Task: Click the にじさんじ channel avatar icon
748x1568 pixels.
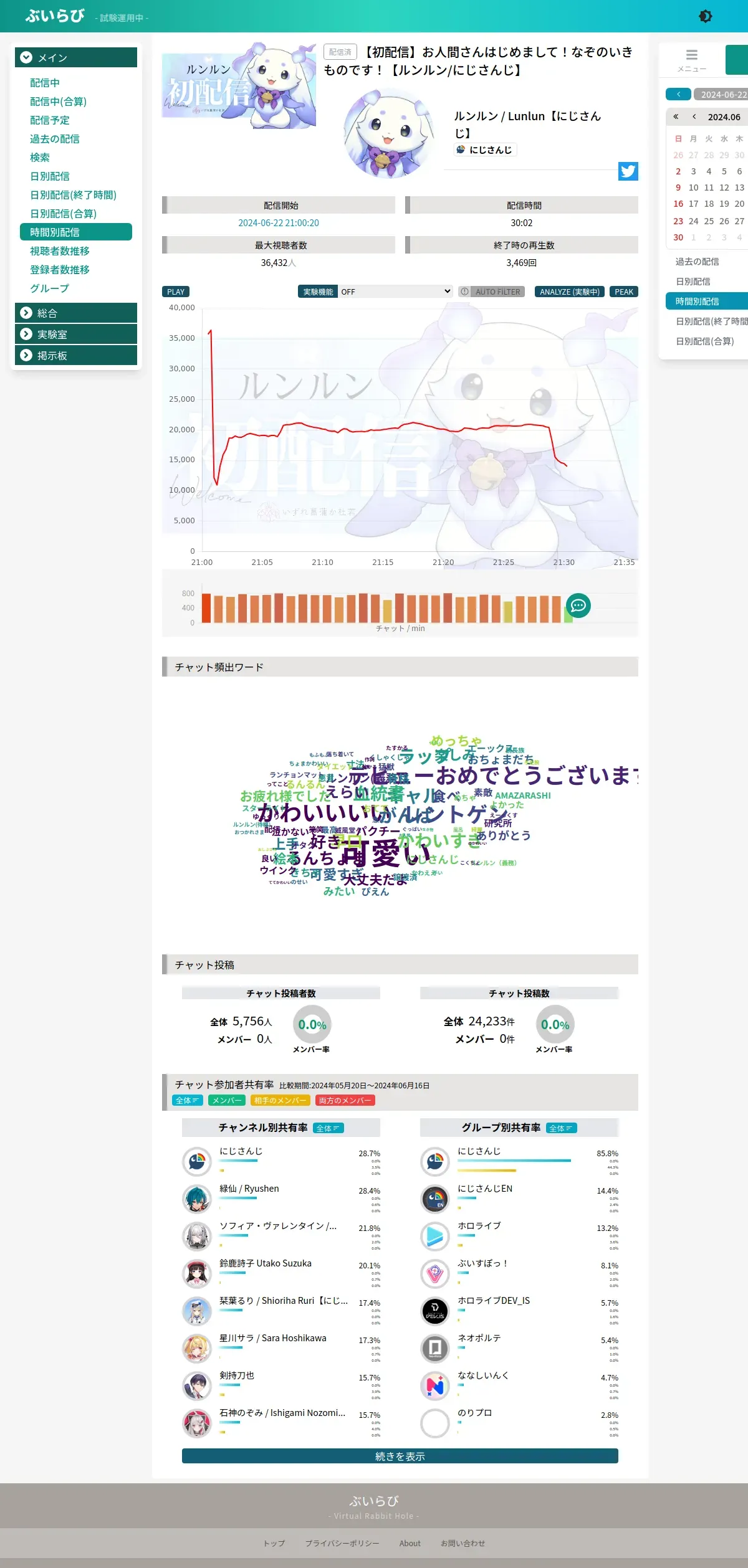Action: point(197,1161)
